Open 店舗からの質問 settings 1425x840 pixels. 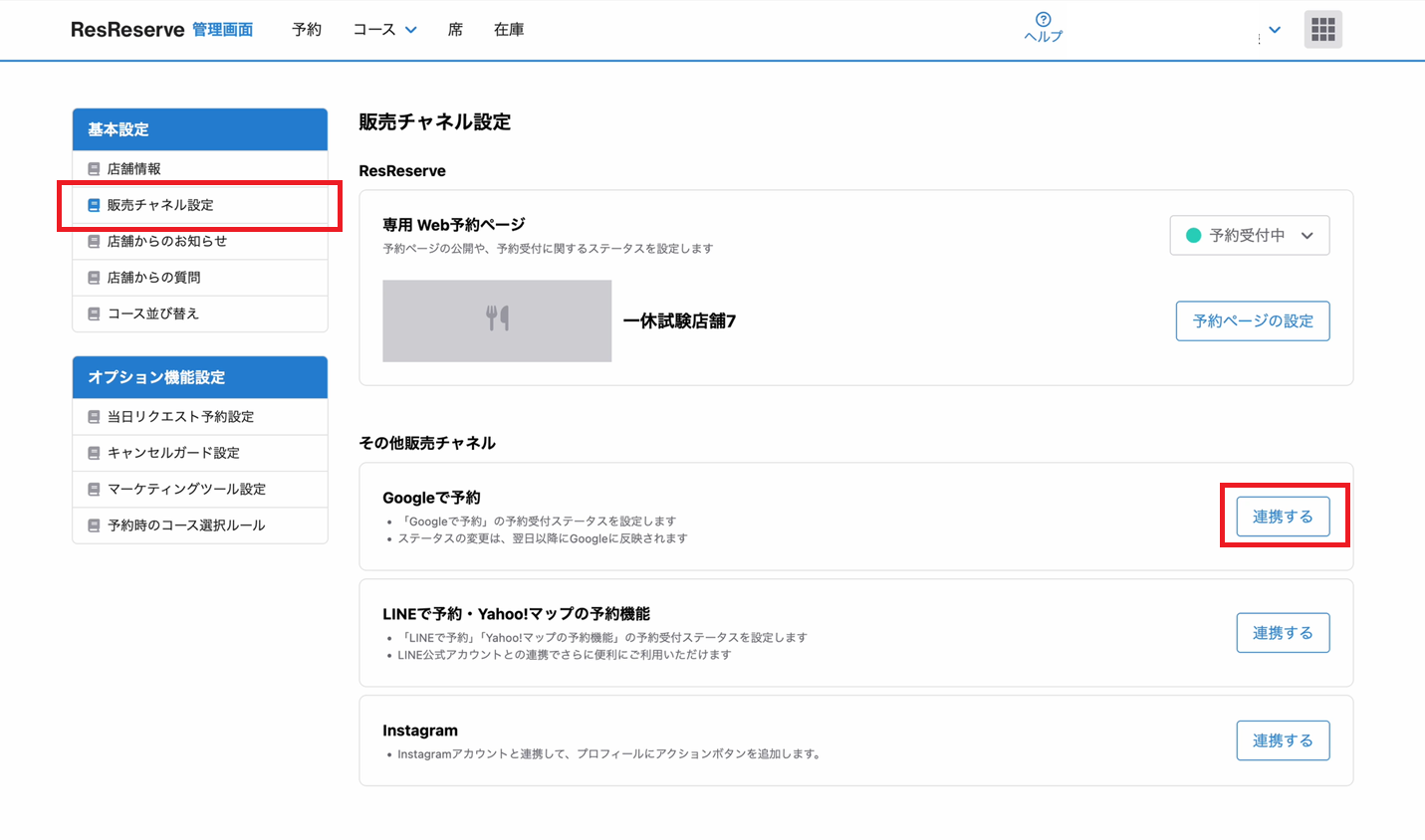pos(200,278)
